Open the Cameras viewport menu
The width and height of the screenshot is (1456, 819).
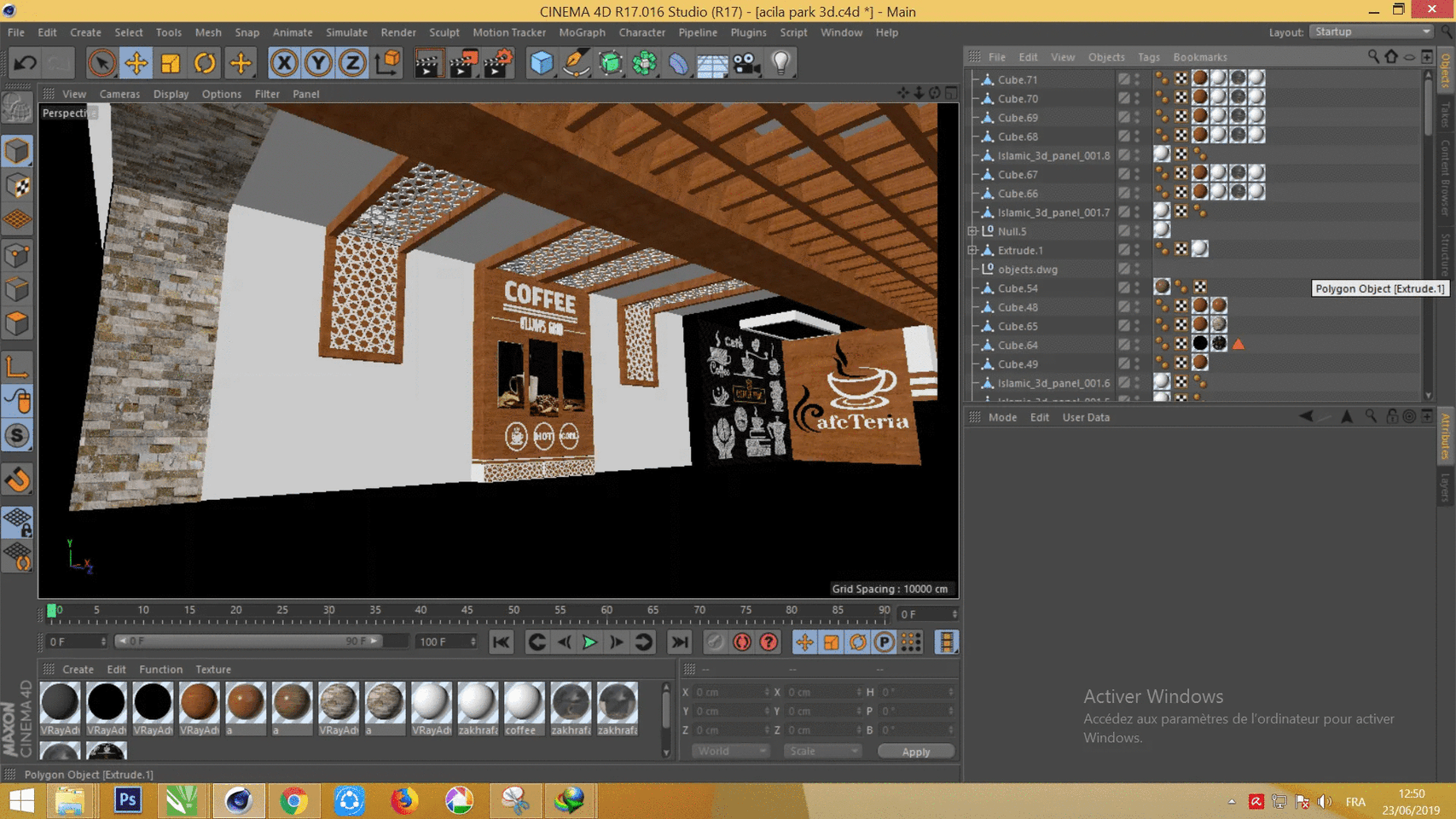click(119, 94)
